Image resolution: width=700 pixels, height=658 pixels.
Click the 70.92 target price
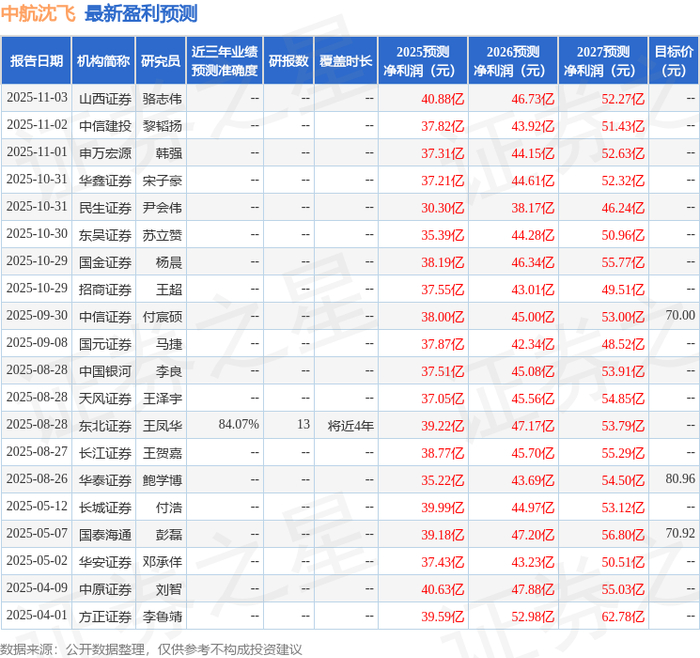point(680,533)
